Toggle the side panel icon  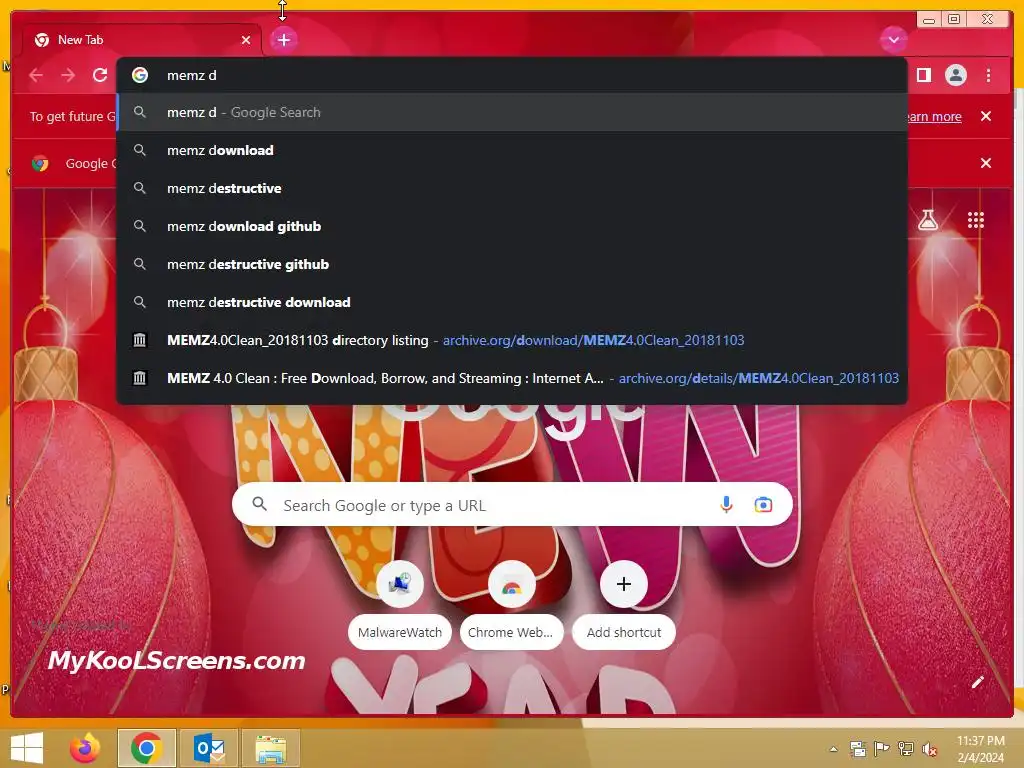tap(923, 75)
